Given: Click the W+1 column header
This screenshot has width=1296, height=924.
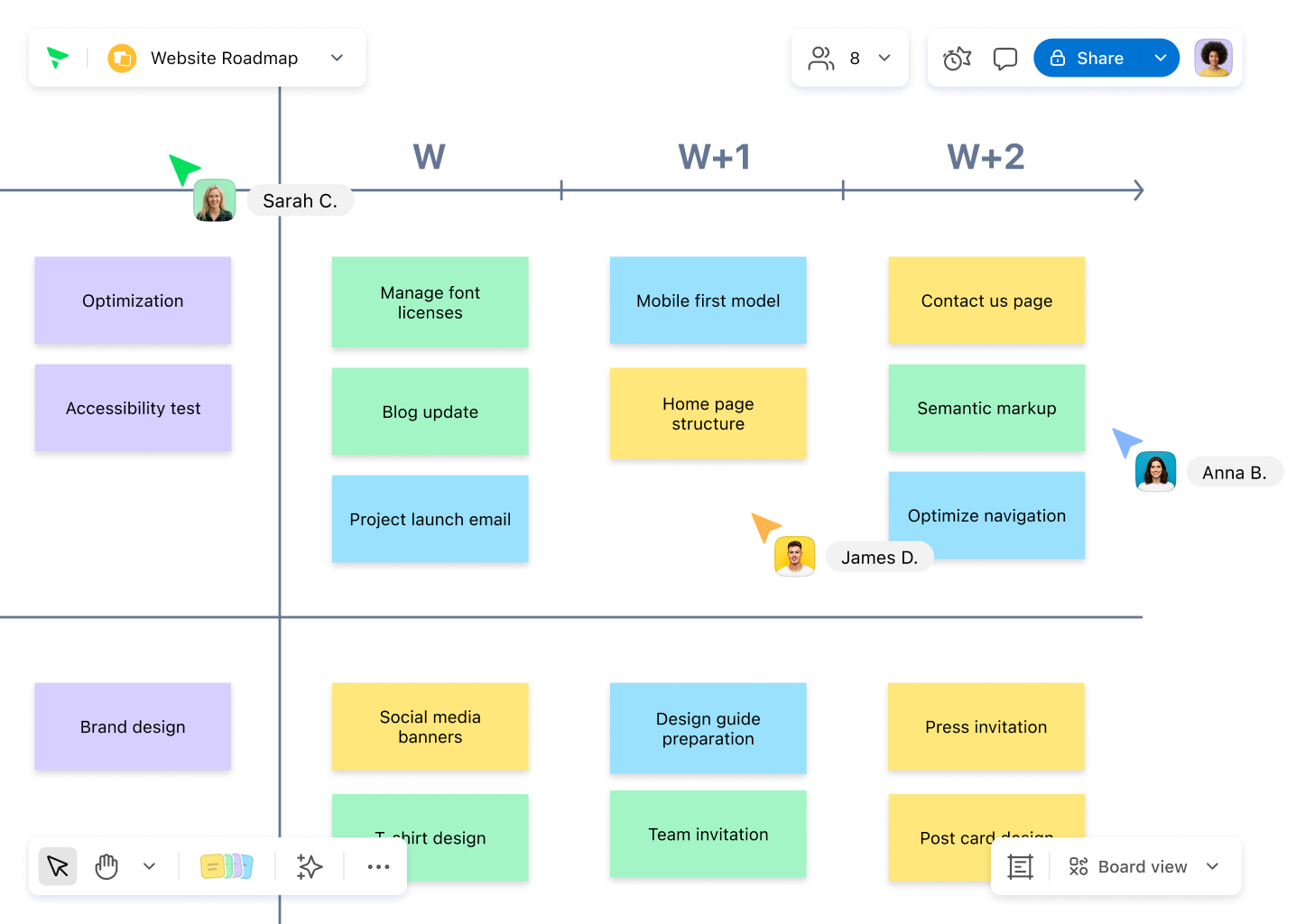Looking at the screenshot, I should click(x=715, y=157).
